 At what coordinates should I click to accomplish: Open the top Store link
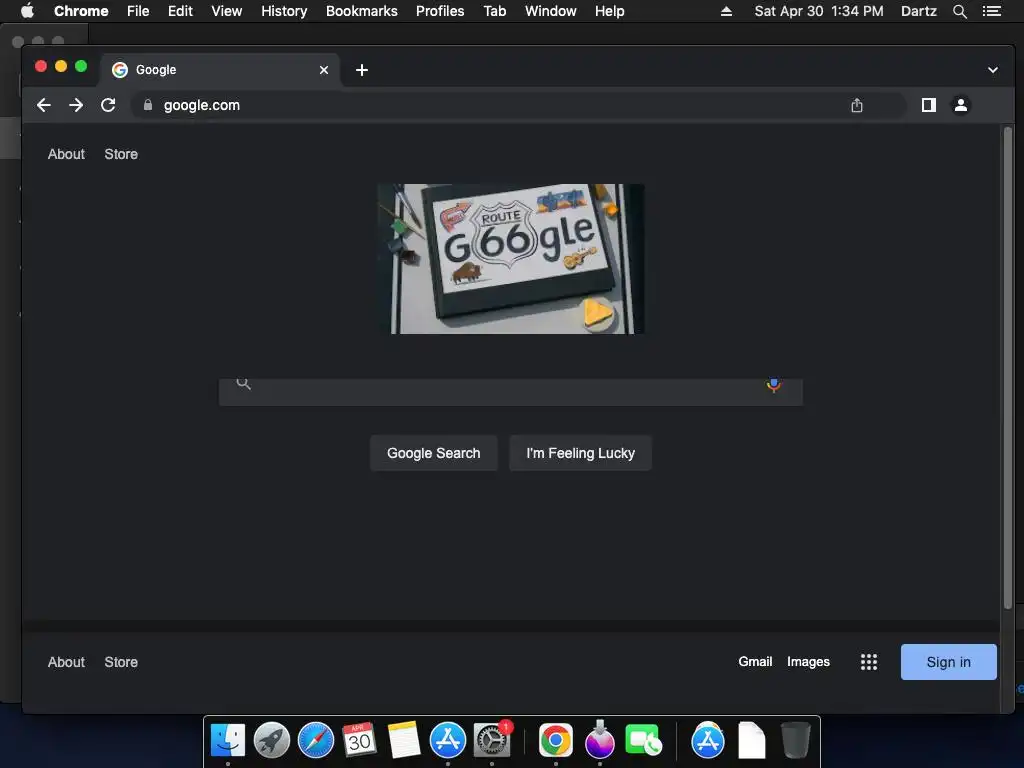pos(121,154)
